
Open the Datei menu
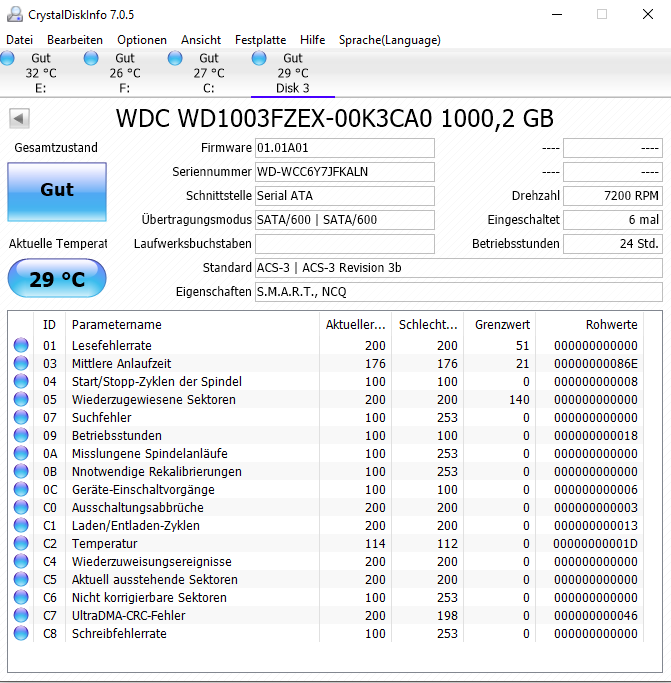[20, 40]
